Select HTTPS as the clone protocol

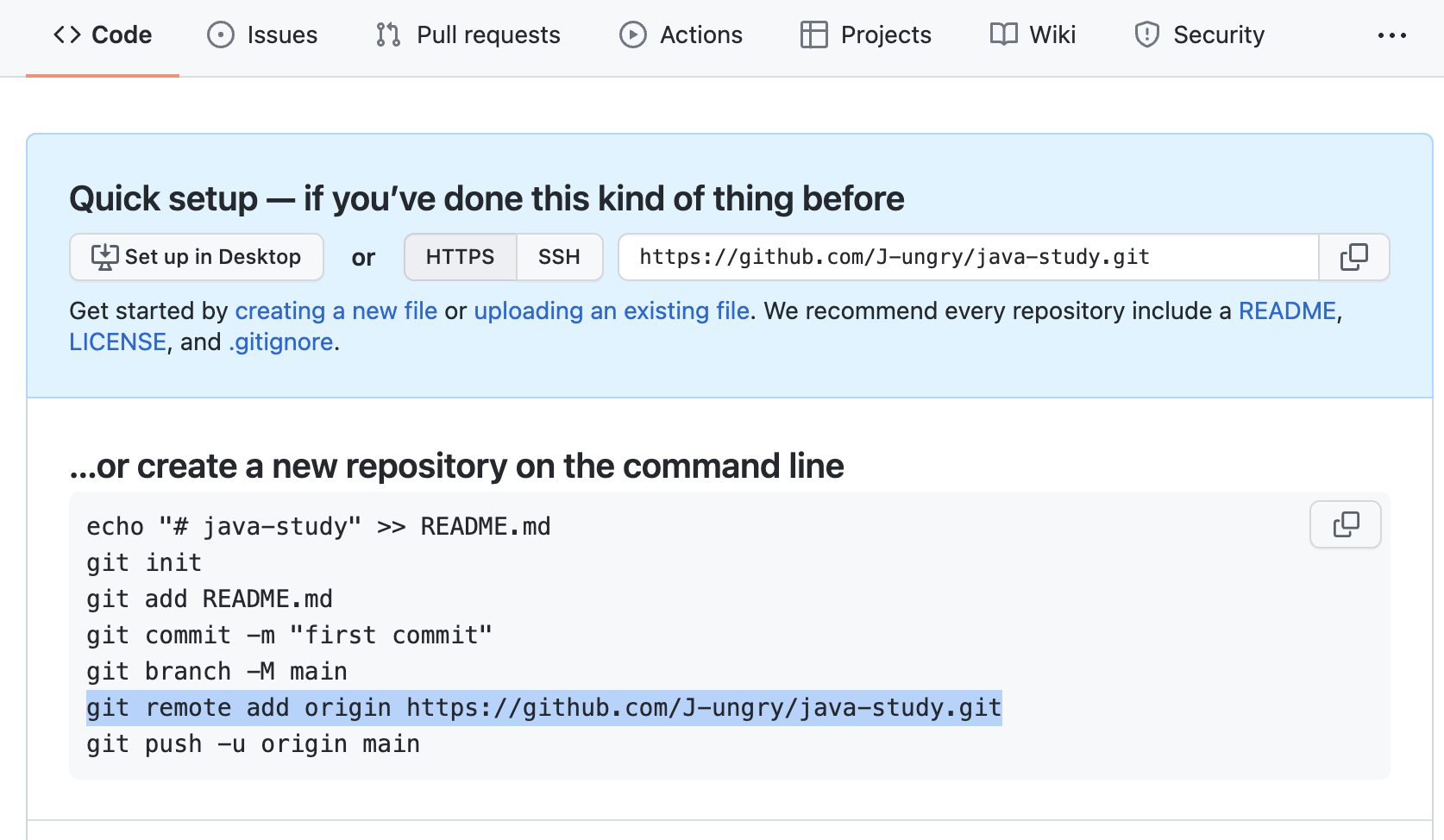pyautogui.click(x=460, y=256)
